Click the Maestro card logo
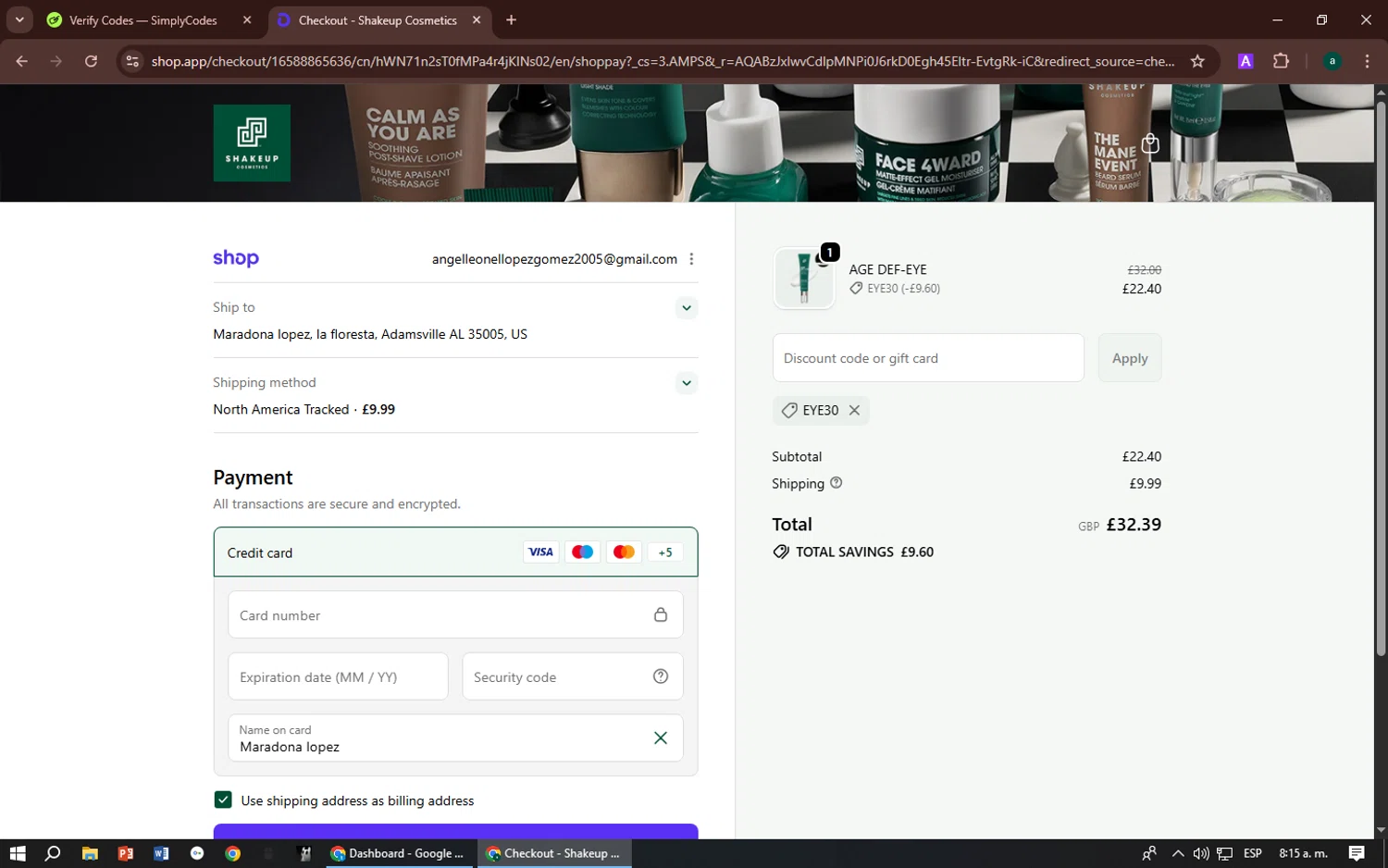The width and height of the screenshot is (1388, 868). point(582,552)
